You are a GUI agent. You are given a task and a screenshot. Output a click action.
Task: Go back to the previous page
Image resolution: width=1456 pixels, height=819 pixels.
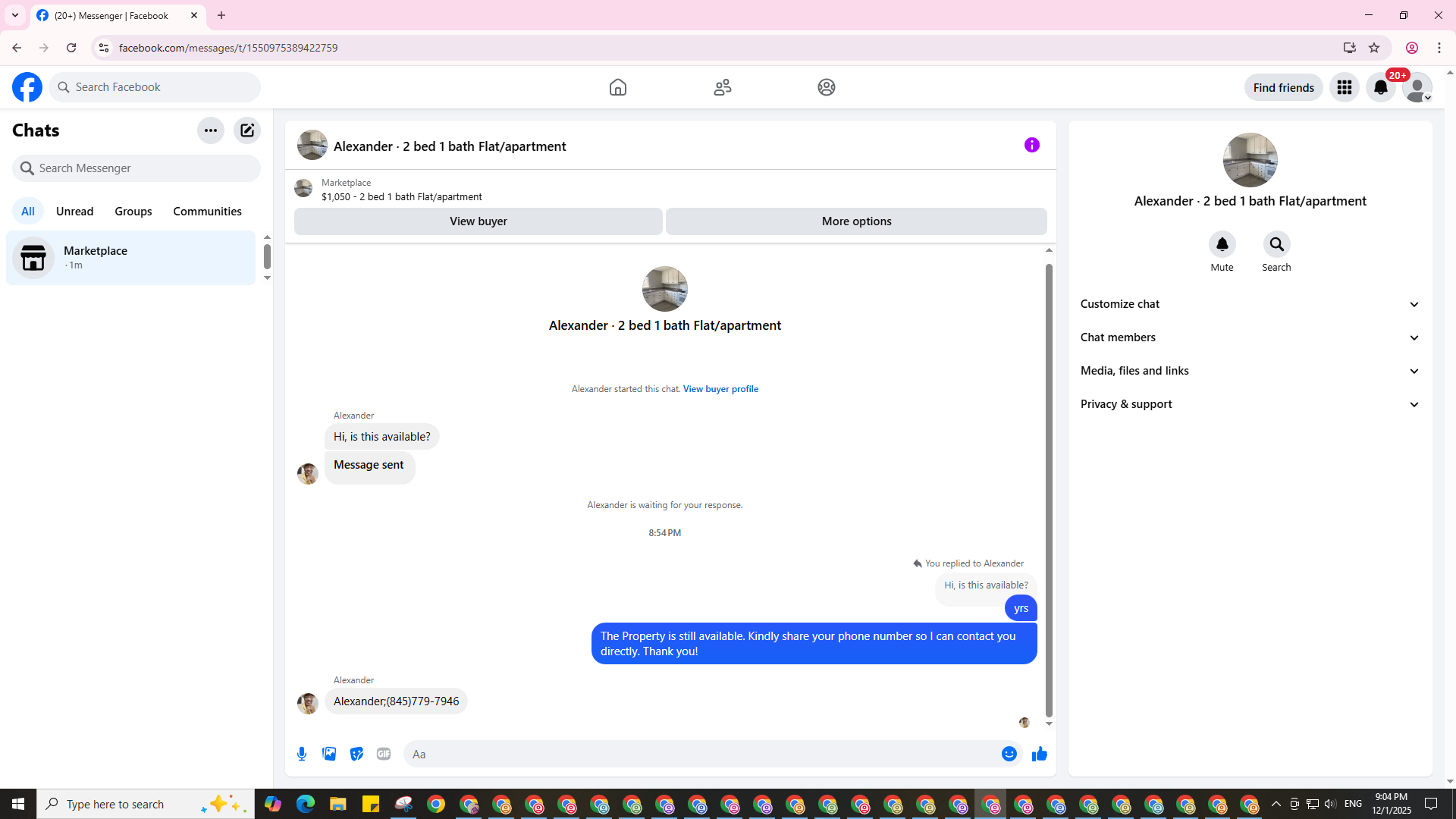(17, 48)
